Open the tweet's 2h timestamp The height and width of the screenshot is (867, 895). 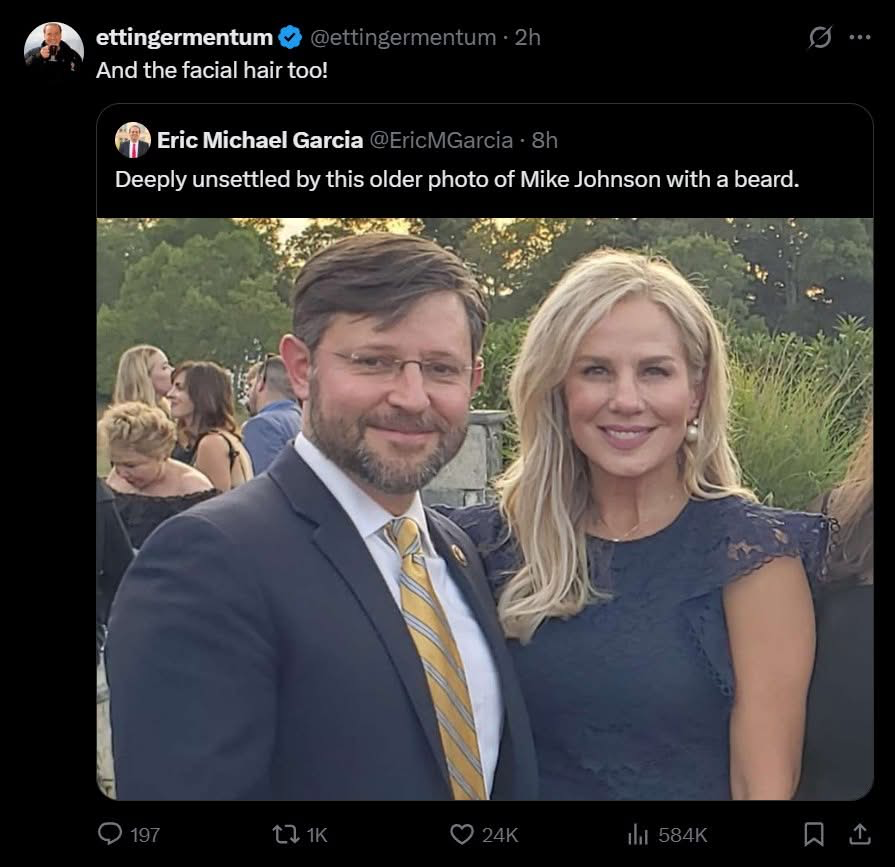pyautogui.click(x=527, y=38)
